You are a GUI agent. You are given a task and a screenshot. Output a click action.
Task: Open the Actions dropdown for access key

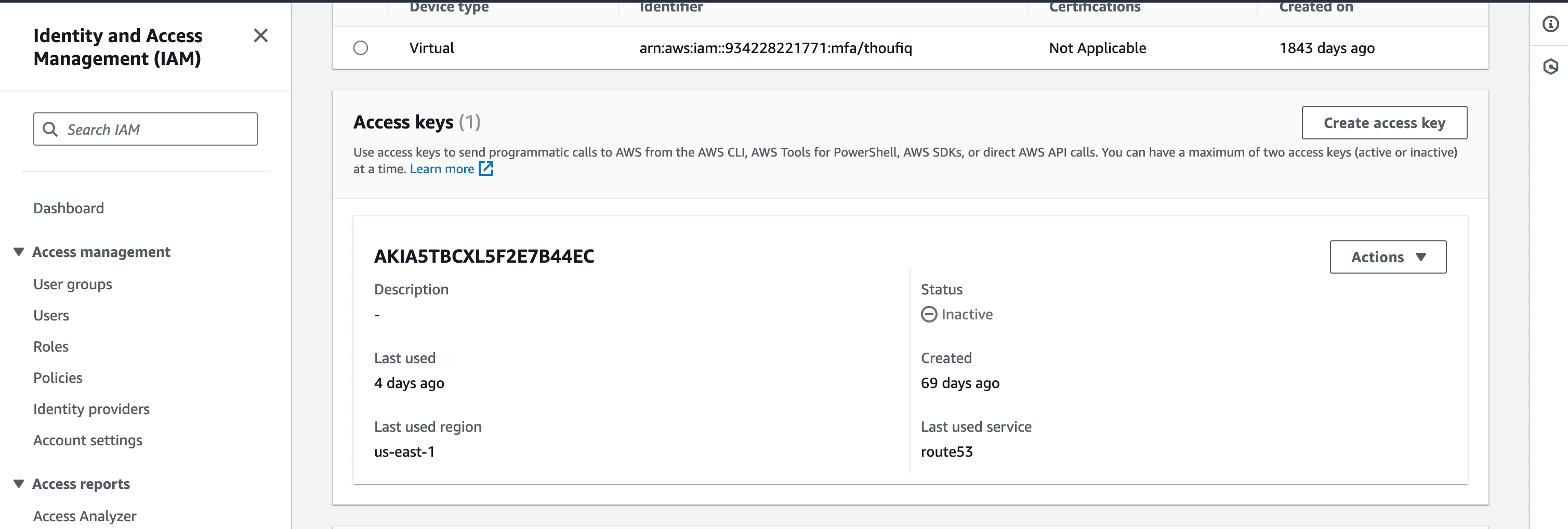coord(1387,257)
